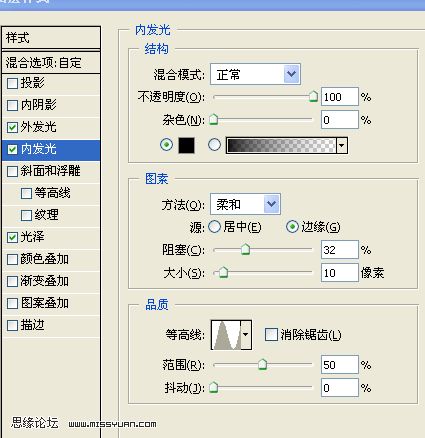Uncheck the 外发光 (Outer Glow) checkbox
Viewport: 425px width, 438px height.
pyautogui.click(x=12, y=127)
